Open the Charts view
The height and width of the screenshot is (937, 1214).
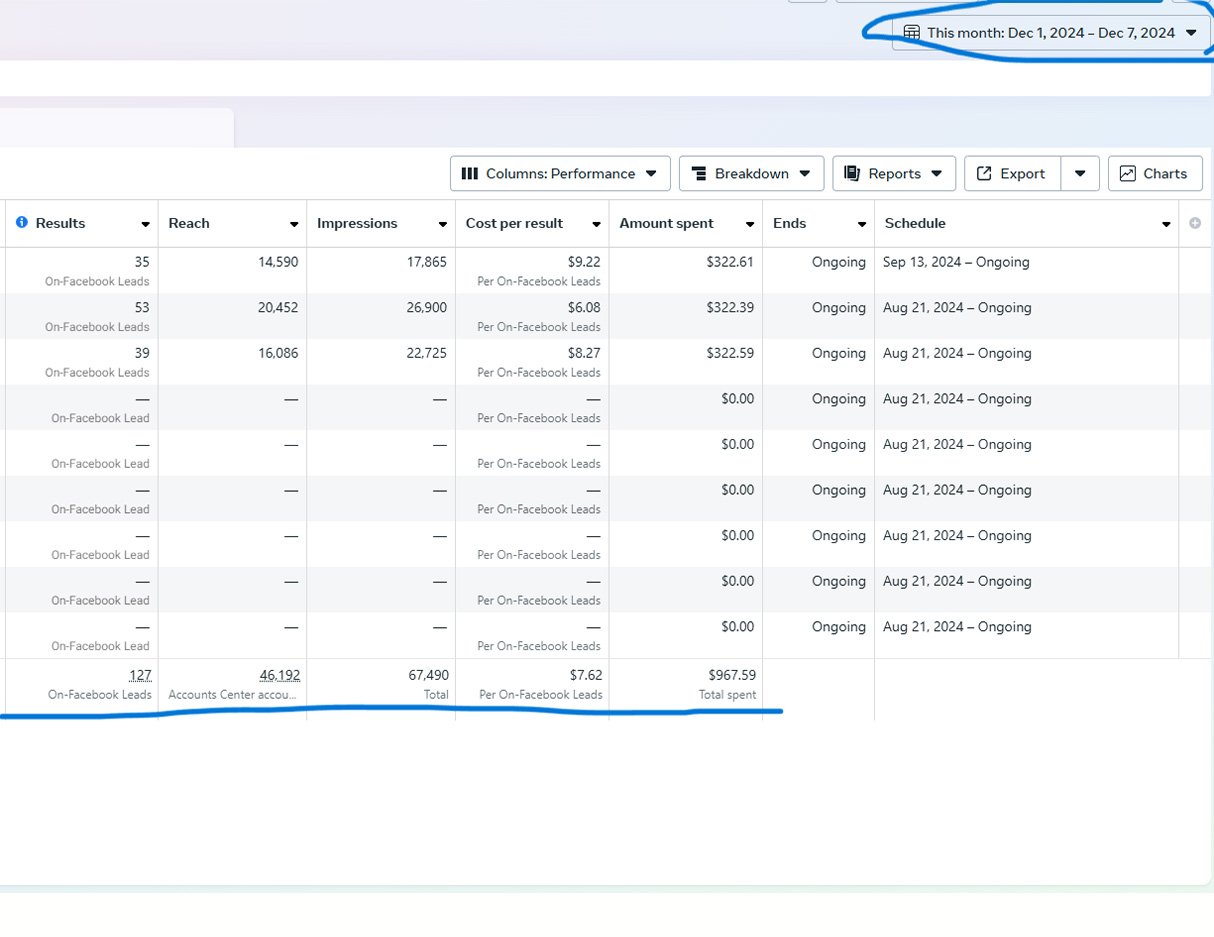pyautogui.click(x=1154, y=174)
